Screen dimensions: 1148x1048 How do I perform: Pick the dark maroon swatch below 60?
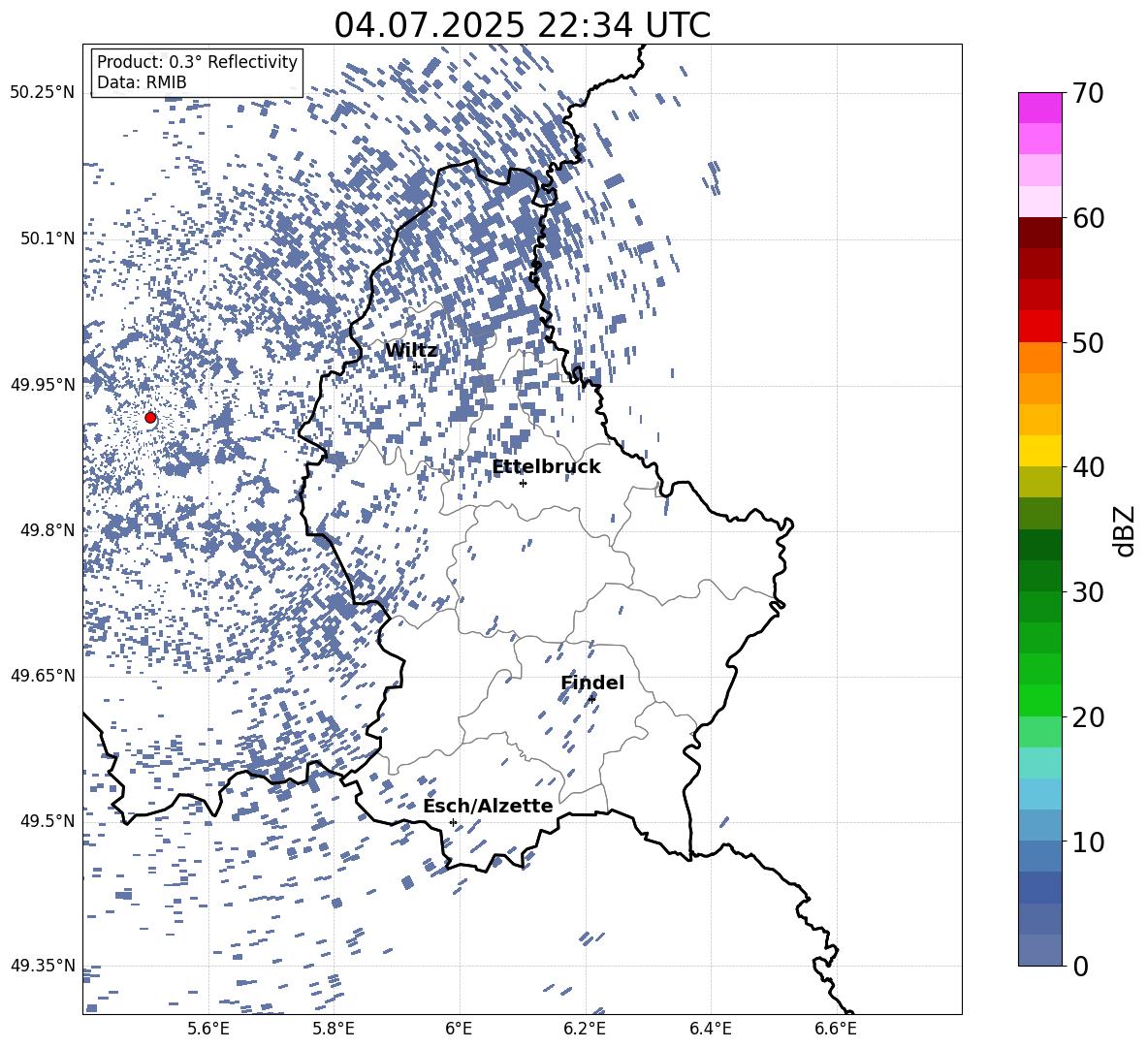tap(1040, 233)
